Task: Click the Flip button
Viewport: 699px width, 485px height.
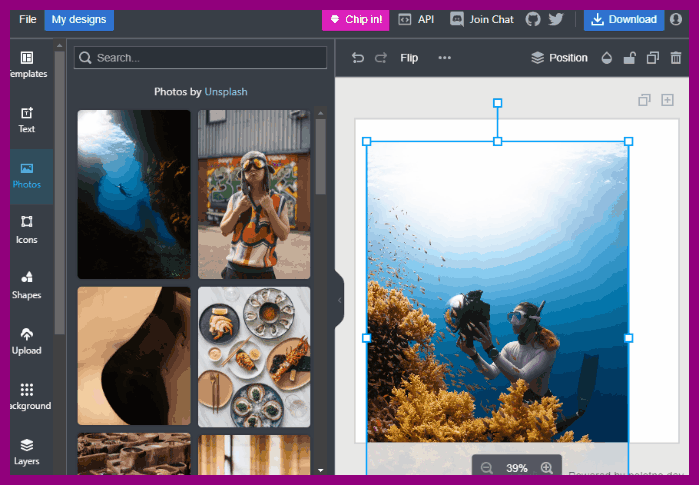Action: pos(409,58)
